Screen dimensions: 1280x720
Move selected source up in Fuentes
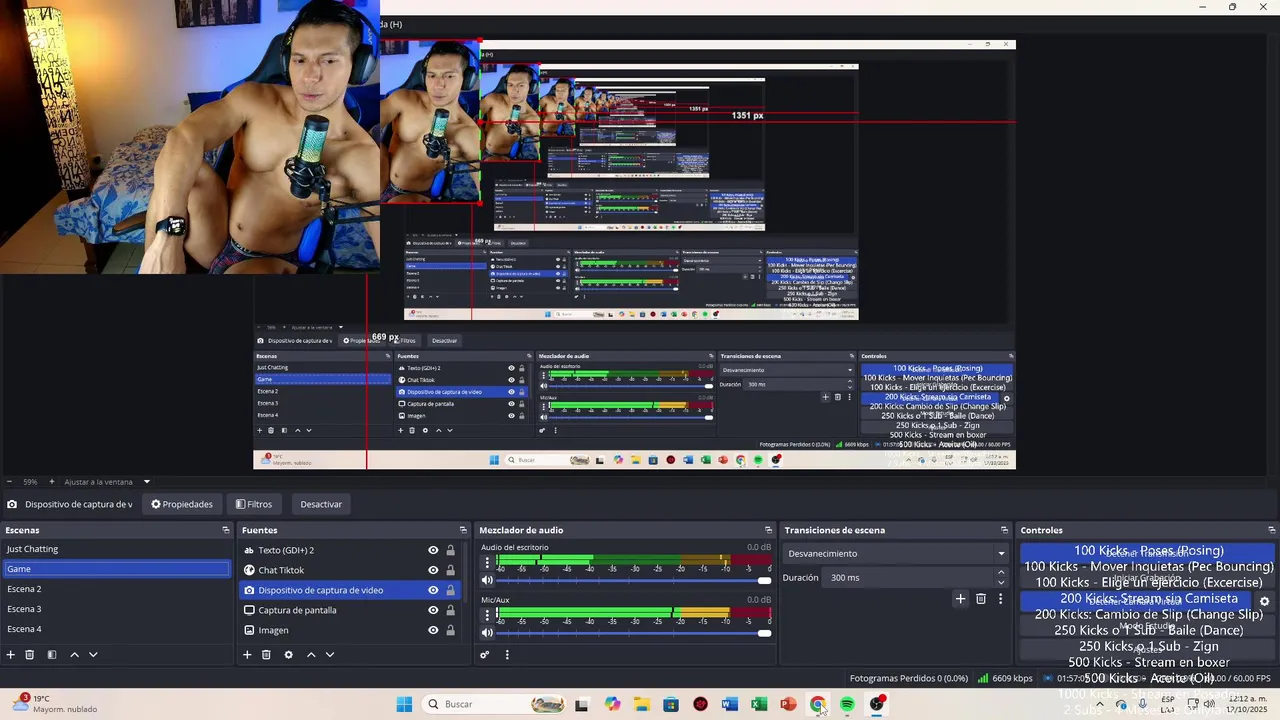[311, 655]
